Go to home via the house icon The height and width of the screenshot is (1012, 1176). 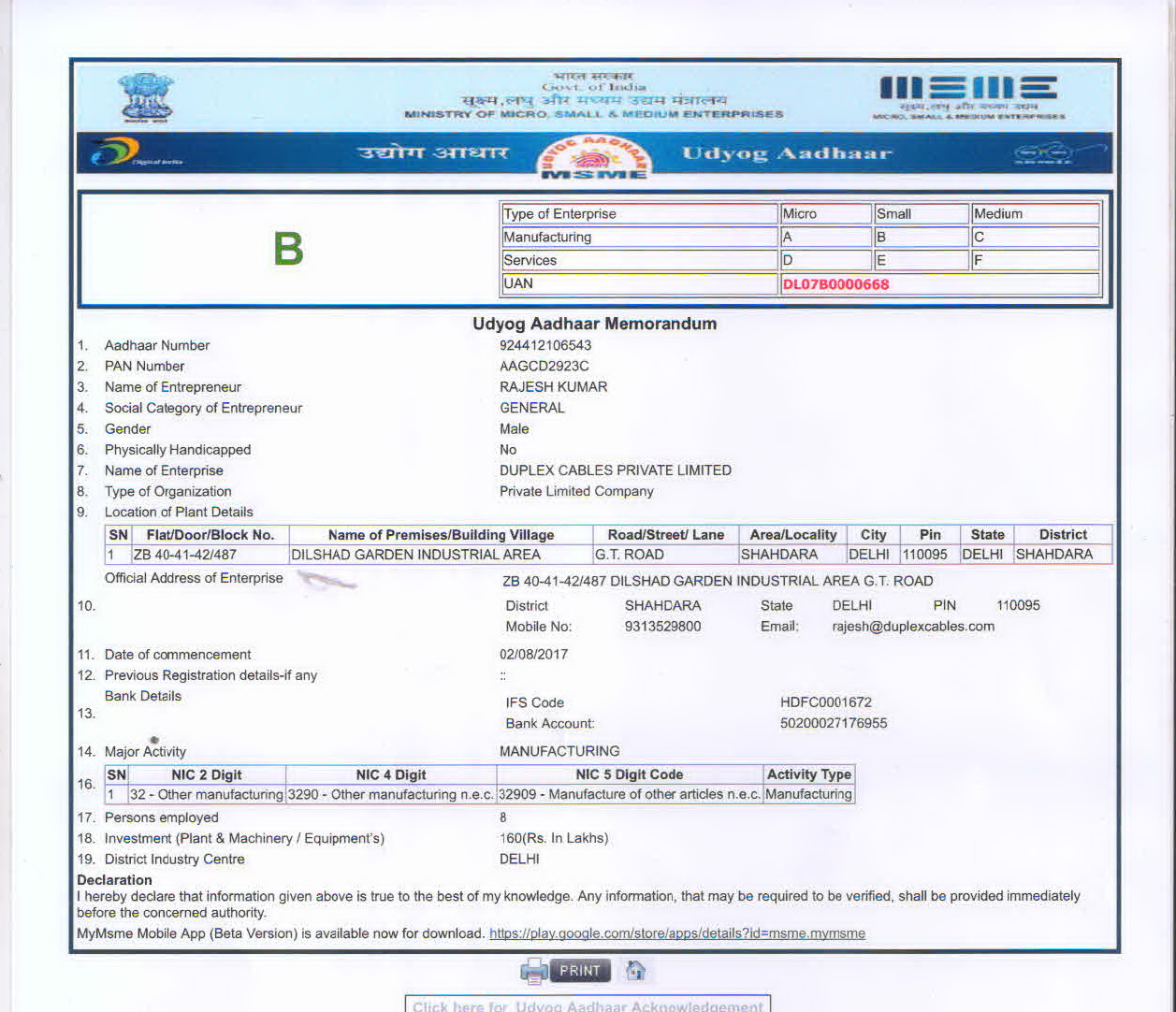point(635,971)
